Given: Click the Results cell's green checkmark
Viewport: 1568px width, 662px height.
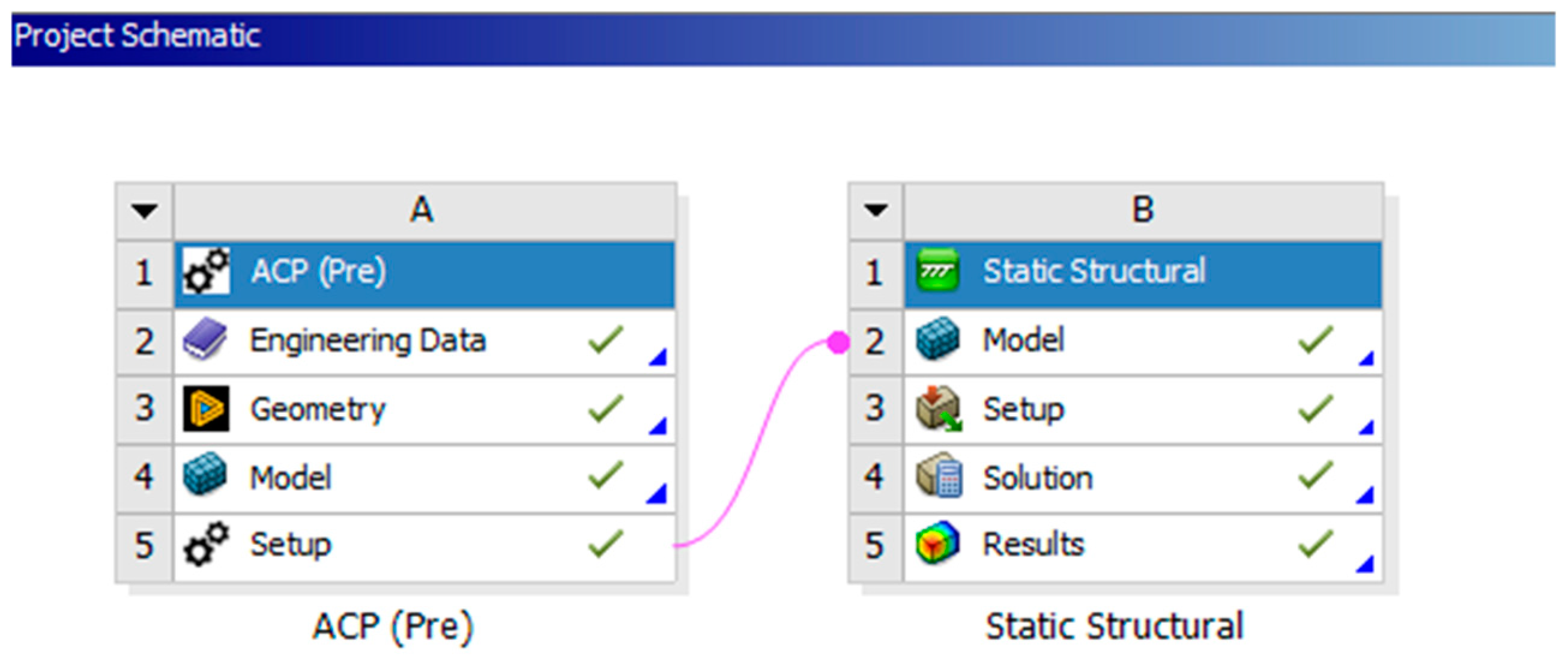Looking at the screenshot, I should tap(1315, 544).
